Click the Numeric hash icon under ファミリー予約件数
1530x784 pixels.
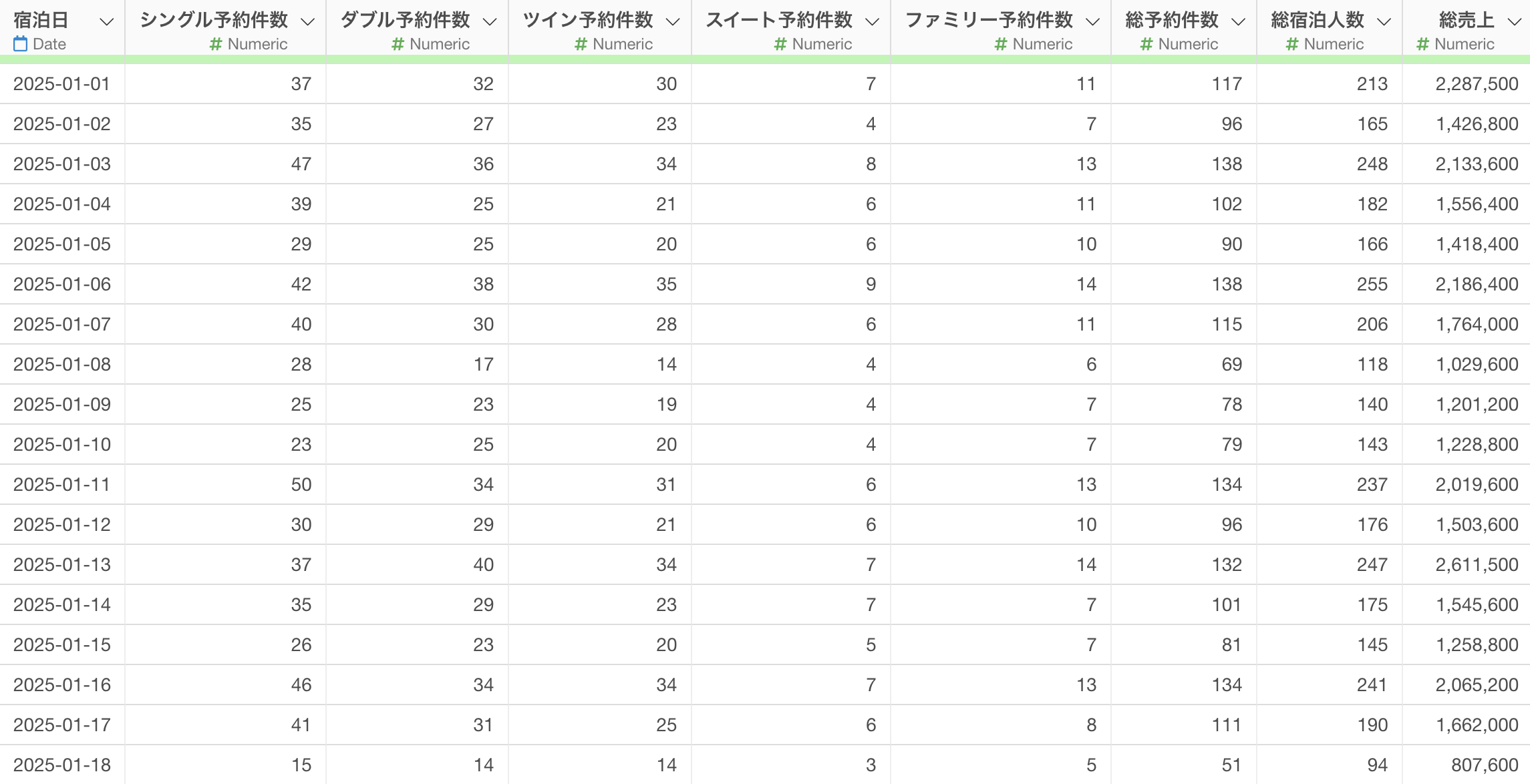point(1000,44)
